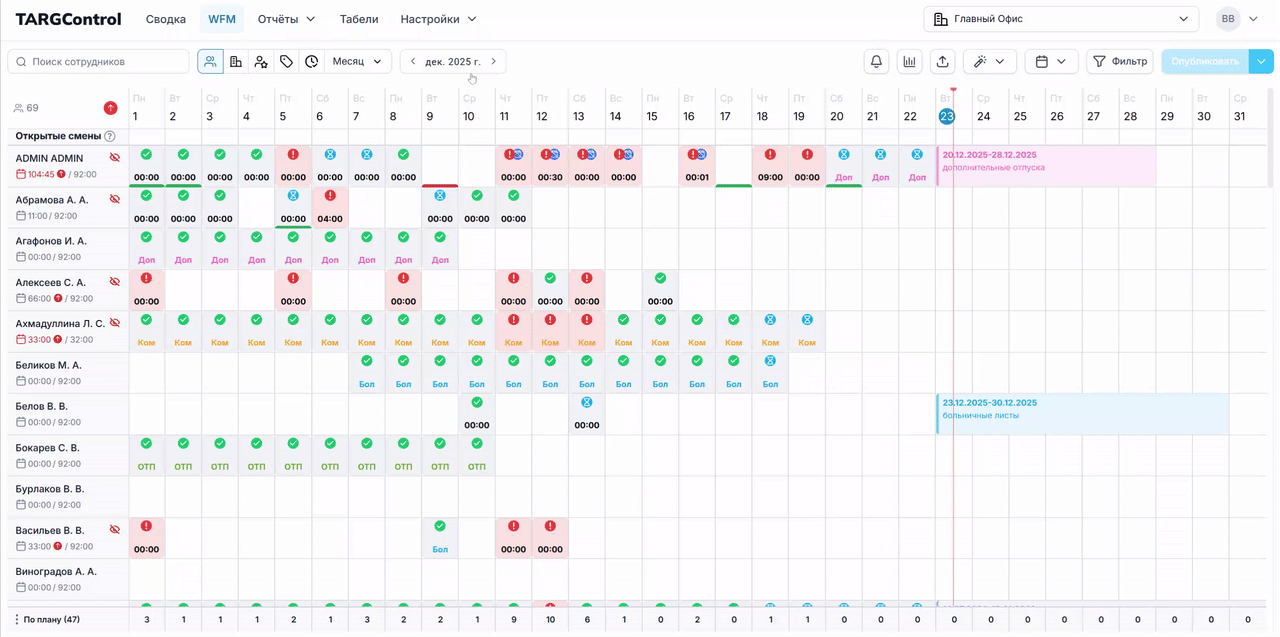This screenshot has height=637, width=1280.
Task: Open the magic wand tools dropdown
Action: pos(989,62)
